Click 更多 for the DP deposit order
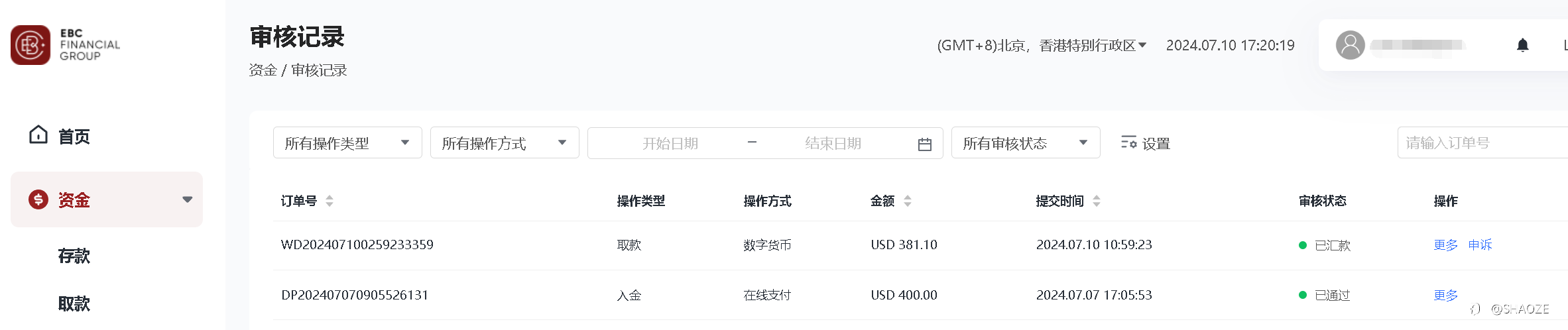Screen dimensions: 1568x330 (1445, 295)
